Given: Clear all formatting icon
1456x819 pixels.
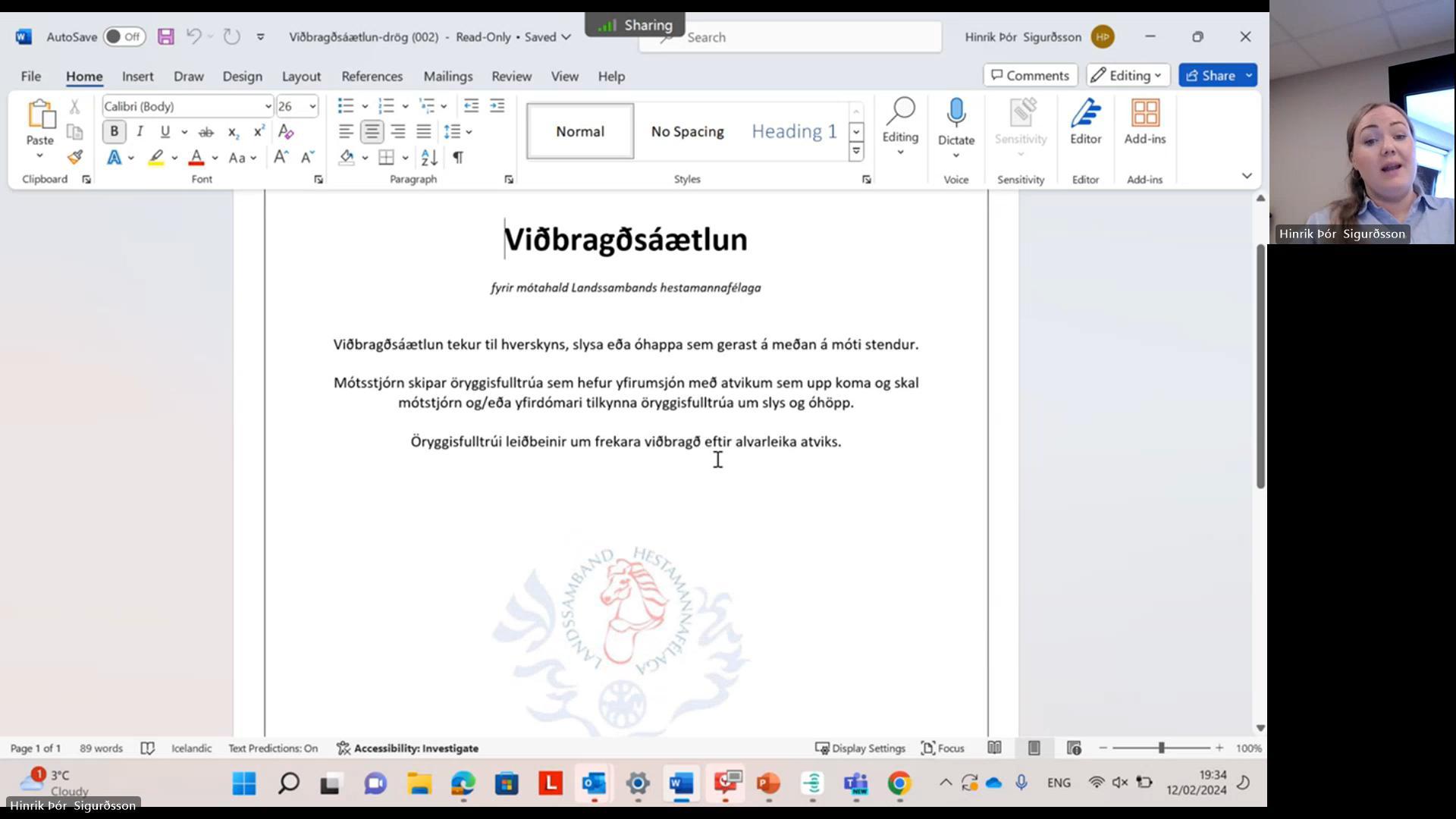Looking at the screenshot, I should [286, 132].
